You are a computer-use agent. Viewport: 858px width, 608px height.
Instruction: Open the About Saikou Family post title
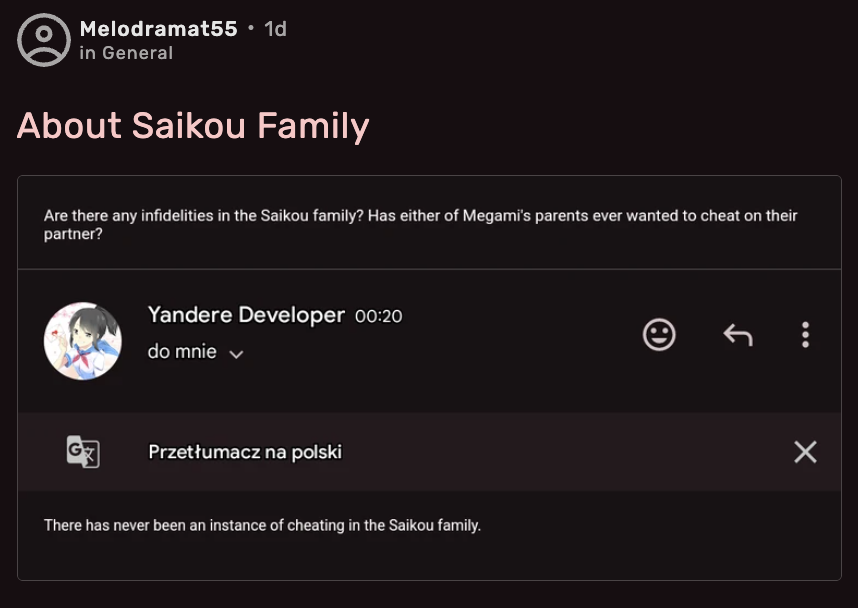(193, 126)
